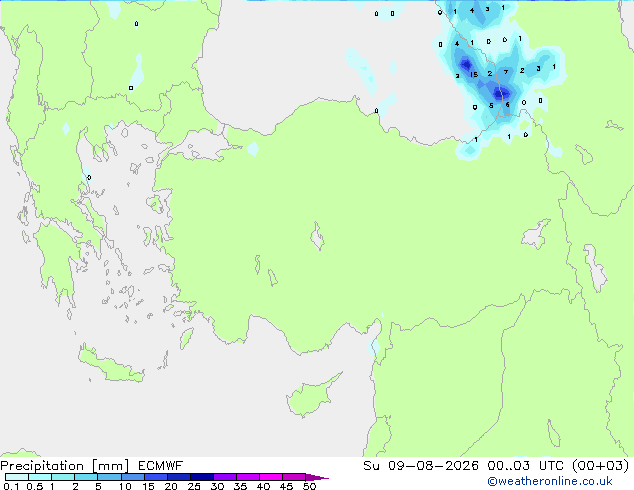This screenshot has height=490, width=634.
Task: Click the '35' legend scale label
Action: (240, 486)
